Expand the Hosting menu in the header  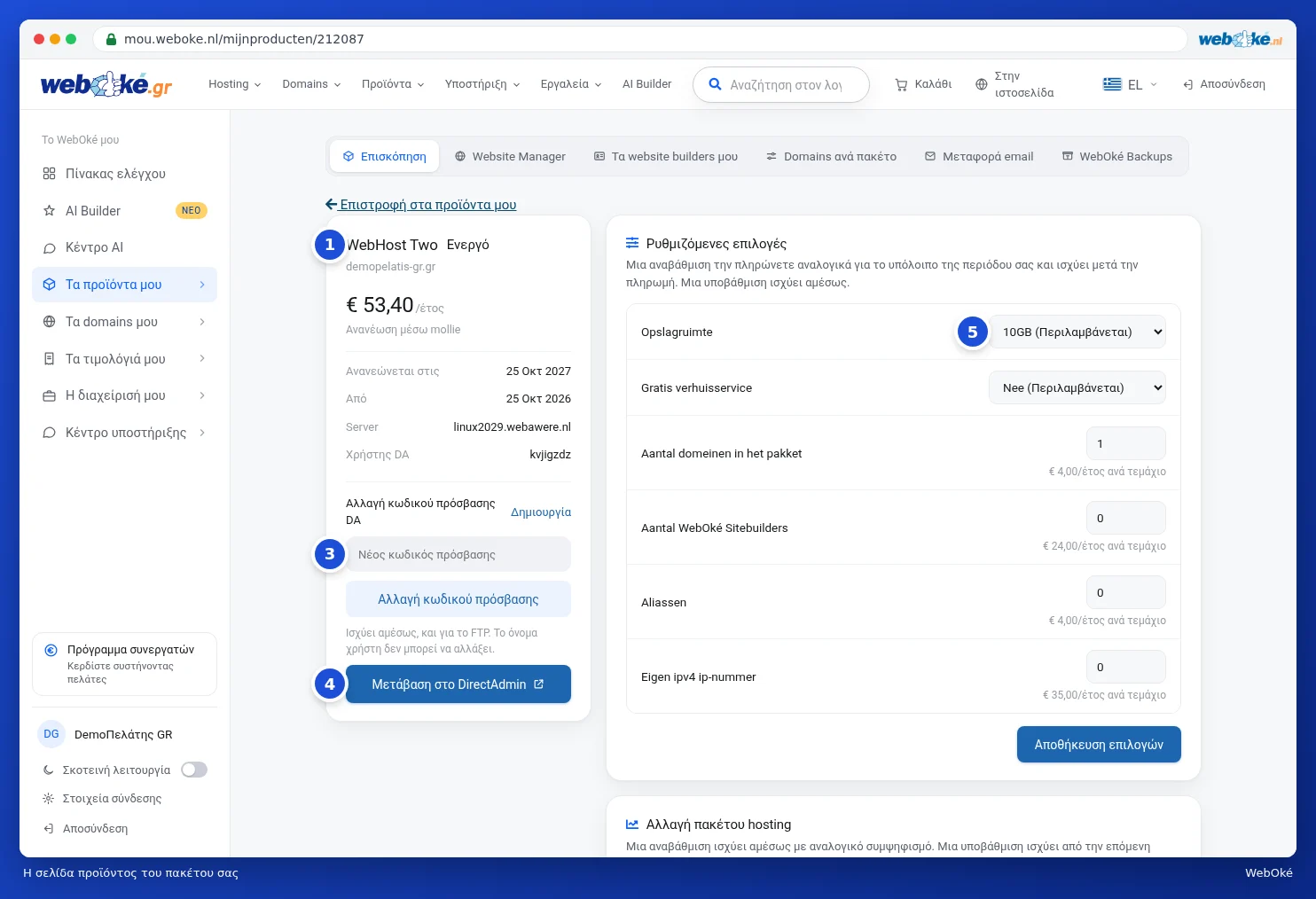coord(235,84)
